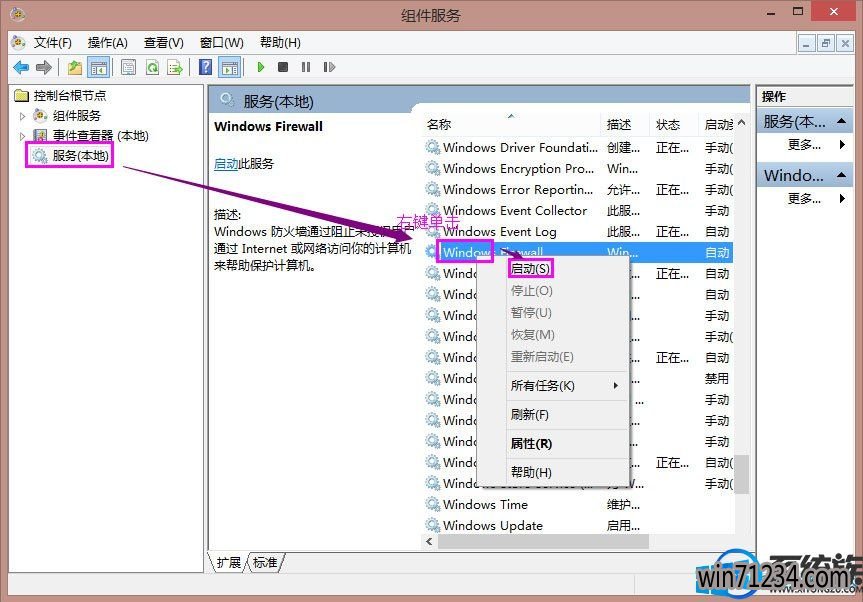Choose 帮助(H) in the context menu
Viewport: 863px width, 602px height.
[553, 472]
